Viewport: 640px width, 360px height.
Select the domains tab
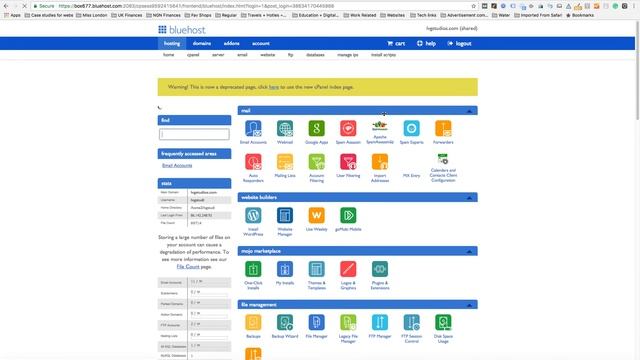tap(202, 43)
